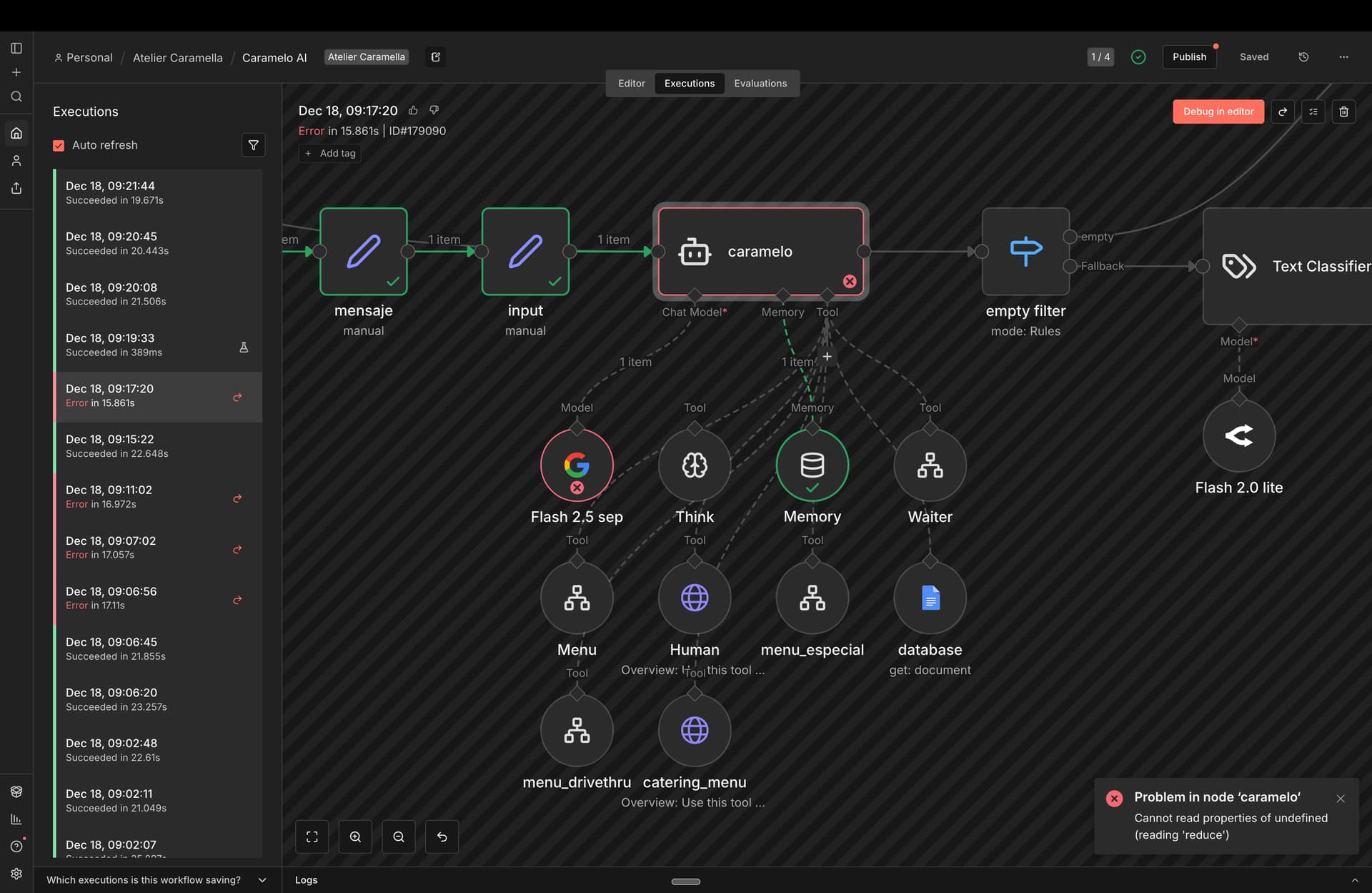Toggle the Auto refresh checkbox

tap(59, 145)
